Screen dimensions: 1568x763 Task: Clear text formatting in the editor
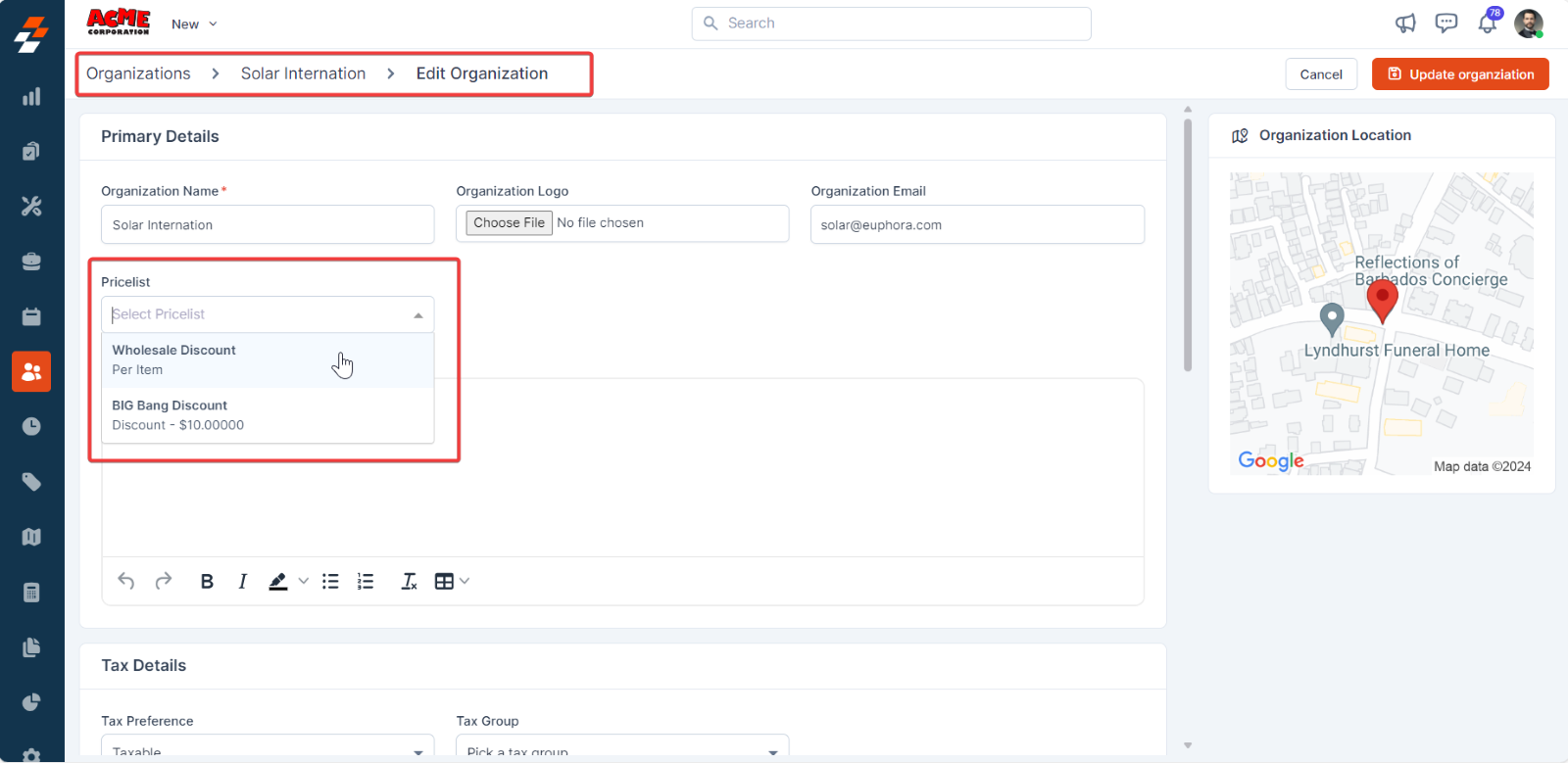click(410, 582)
